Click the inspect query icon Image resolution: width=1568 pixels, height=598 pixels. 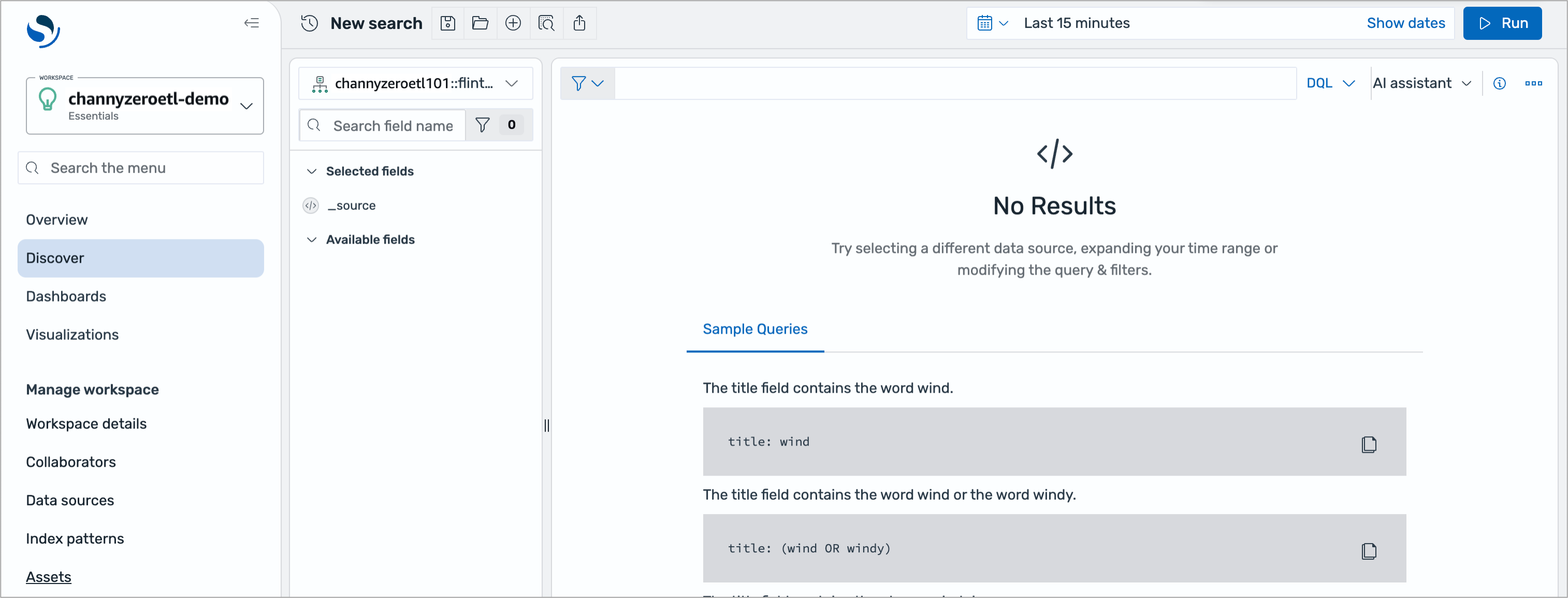pyautogui.click(x=546, y=23)
